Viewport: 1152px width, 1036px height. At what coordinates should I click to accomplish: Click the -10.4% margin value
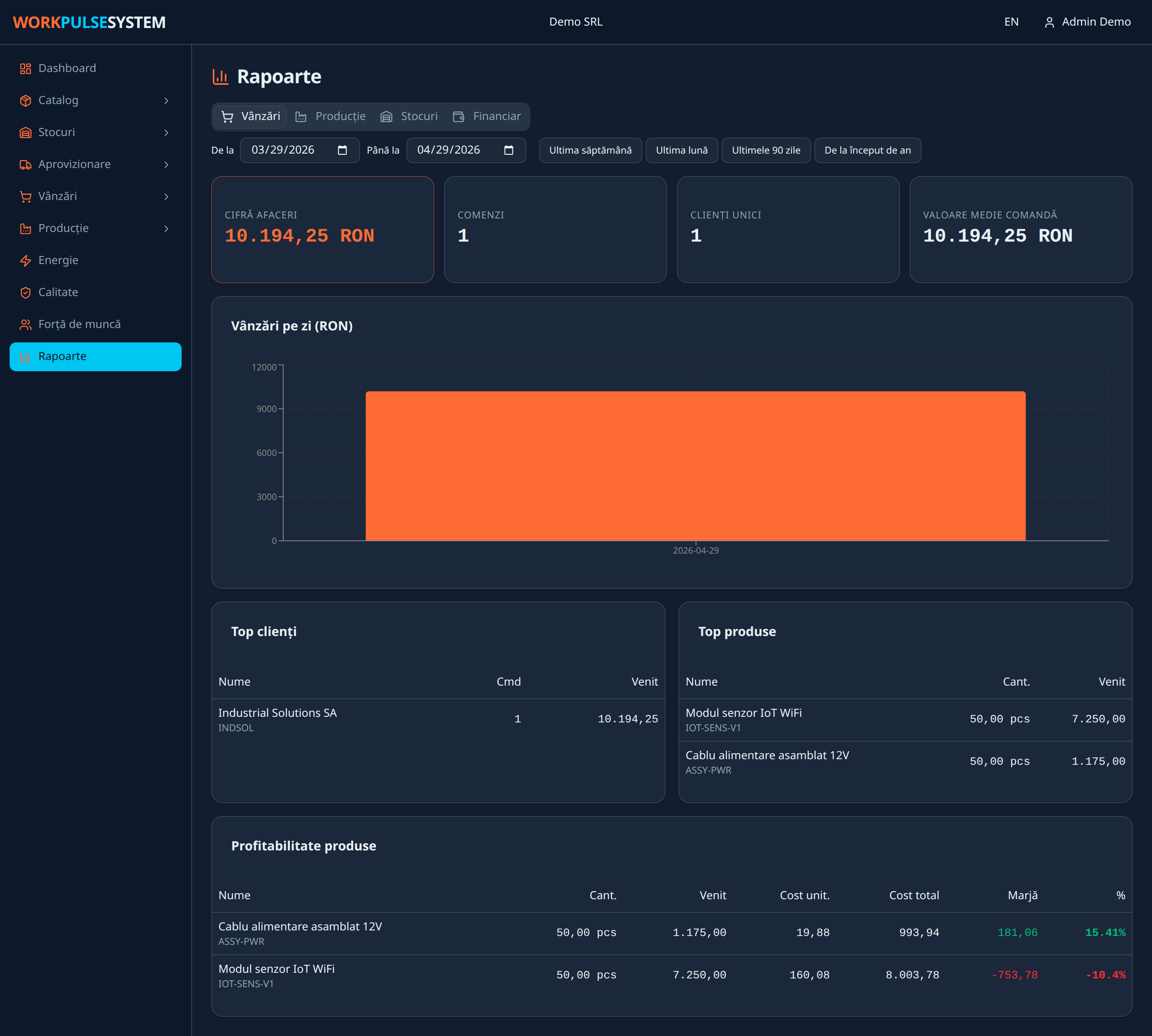(x=1105, y=975)
